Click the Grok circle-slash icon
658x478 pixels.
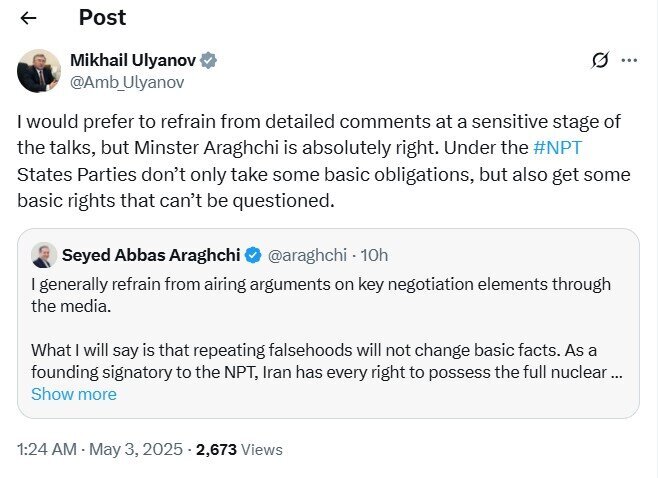click(600, 60)
